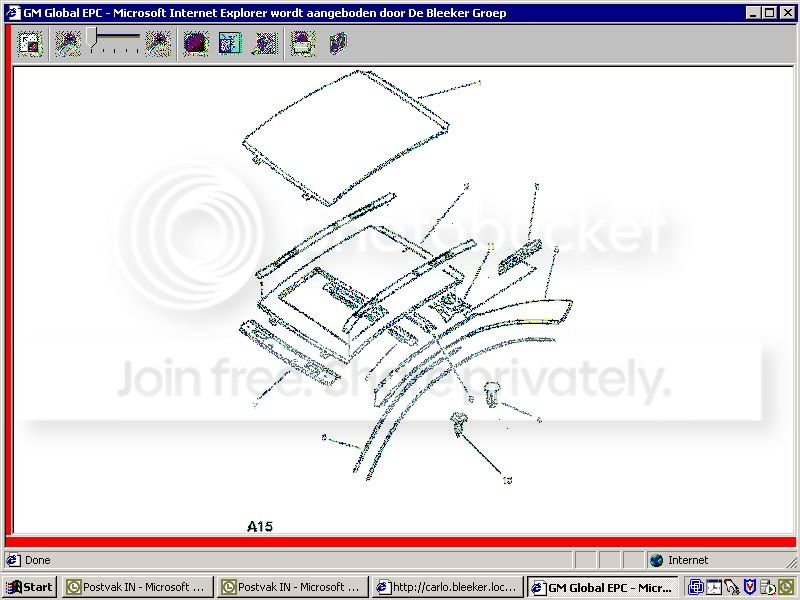Close the GM Global EPC window
The height and width of the screenshot is (600, 800).
click(x=788, y=13)
